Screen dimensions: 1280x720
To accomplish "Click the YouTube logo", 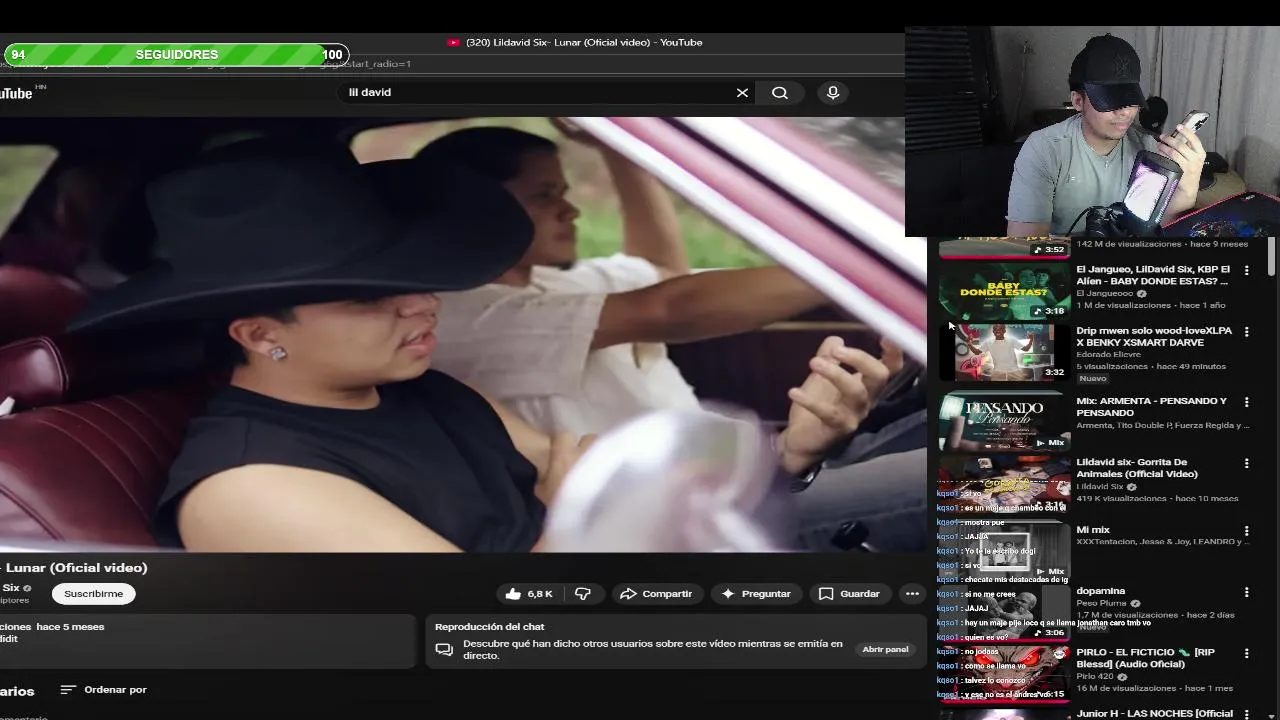I will (18, 93).
